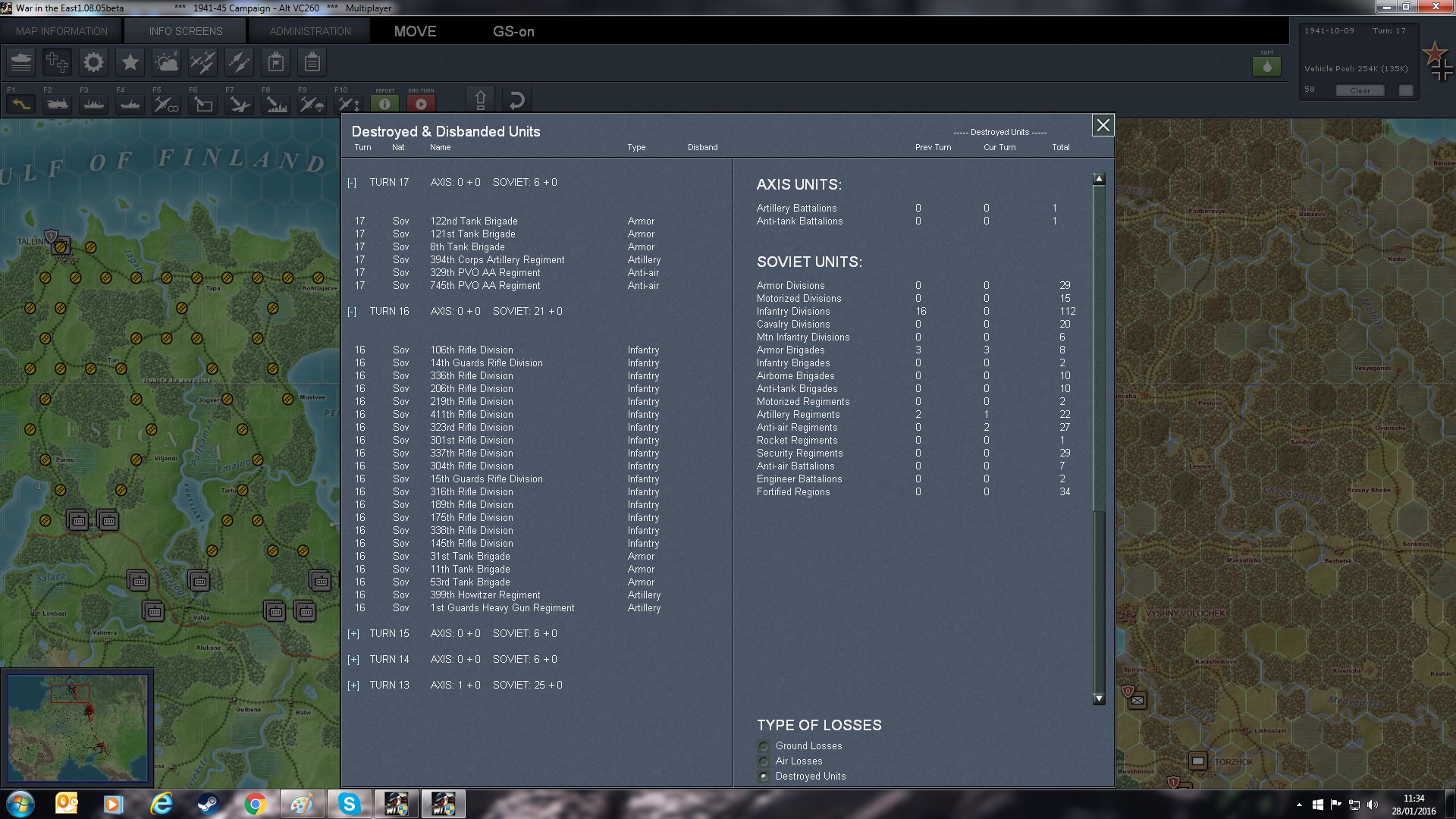This screenshot has height=819, width=1456.
Task: Select the F9 air transport mode icon
Action: [x=312, y=104]
